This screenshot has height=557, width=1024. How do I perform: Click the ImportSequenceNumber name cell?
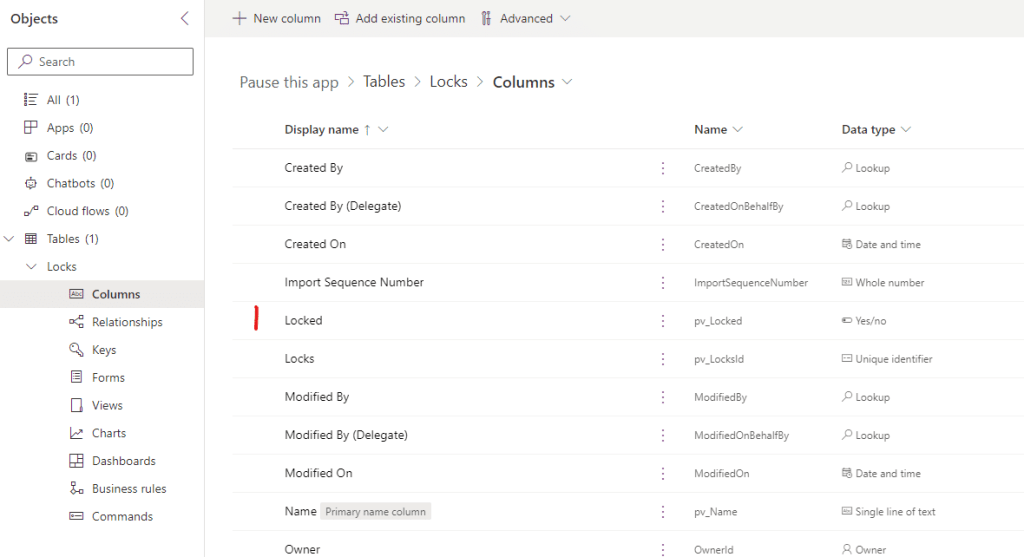point(750,283)
